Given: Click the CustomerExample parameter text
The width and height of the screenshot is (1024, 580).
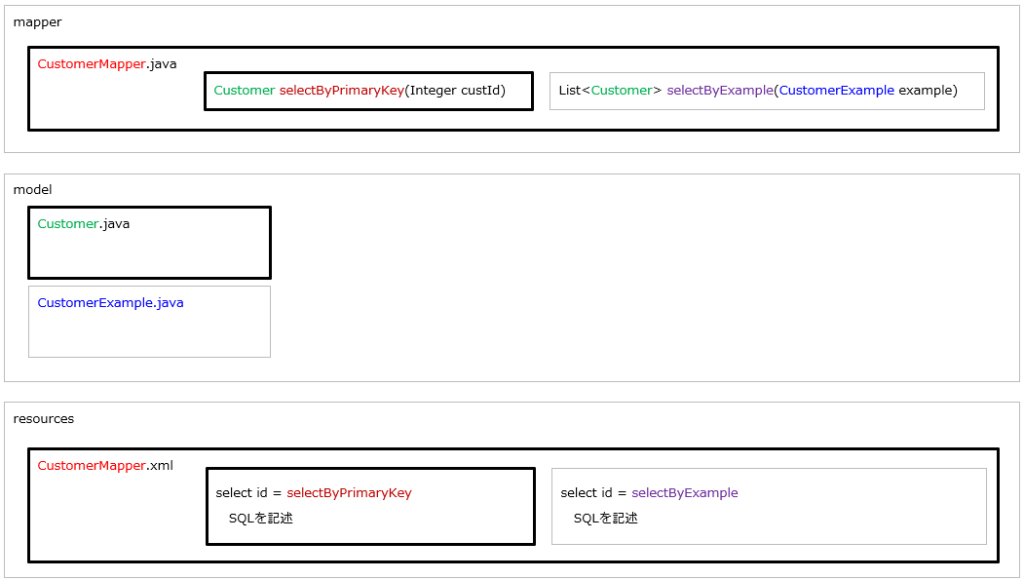Looking at the screenshot, I should click(x=836, y=90).
